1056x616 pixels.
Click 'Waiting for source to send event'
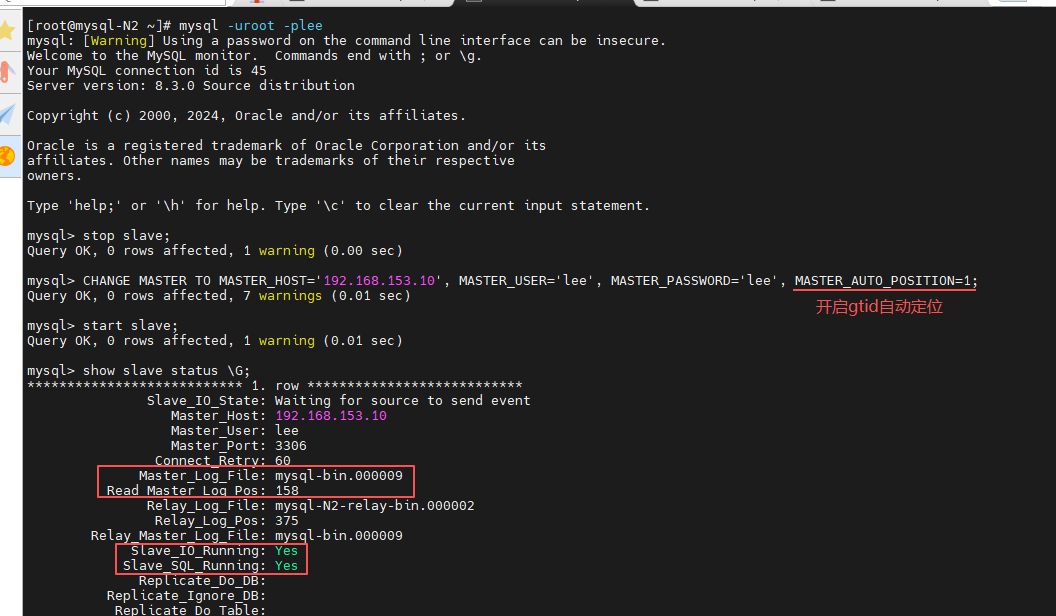pos(403,401)
